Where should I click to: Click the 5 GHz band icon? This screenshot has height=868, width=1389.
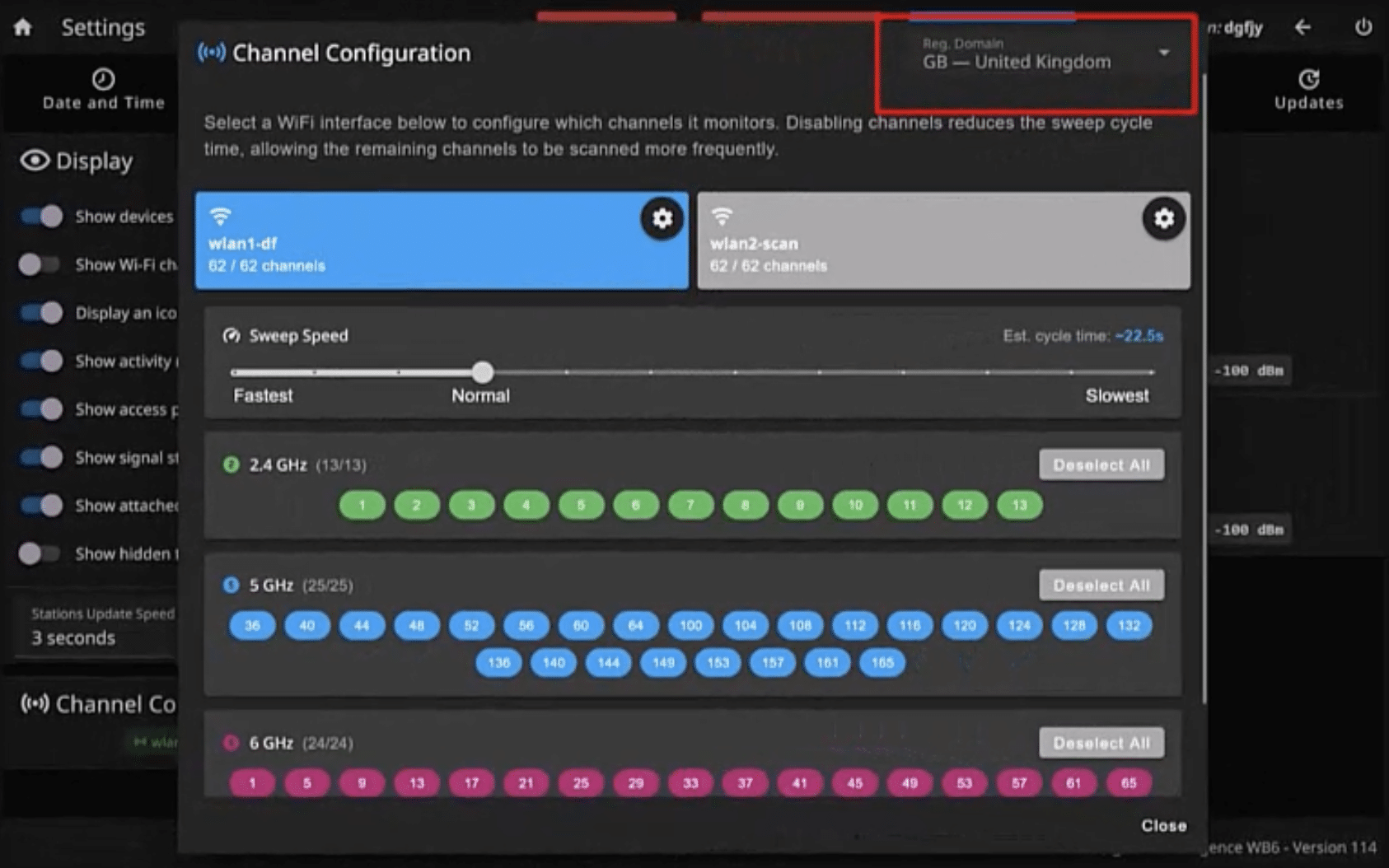231,585
